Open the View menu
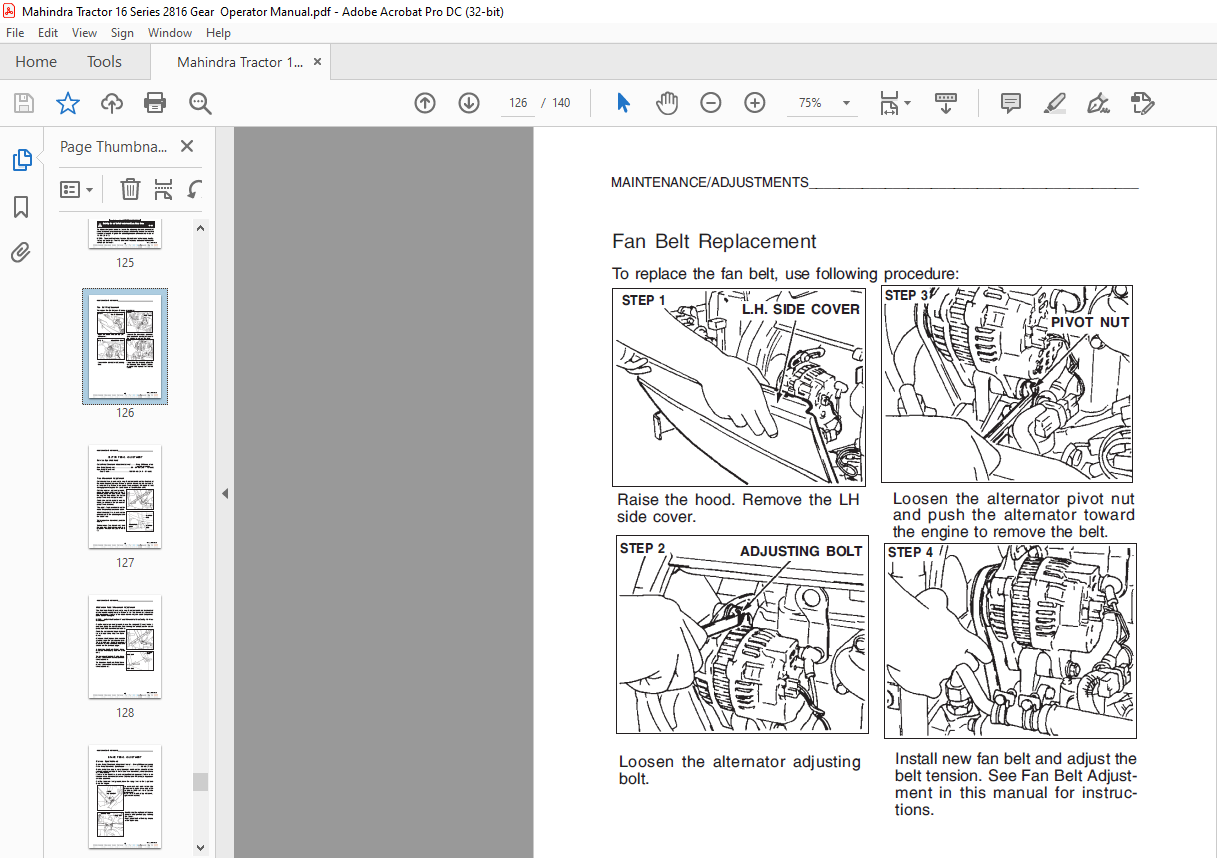1217x858 pixels. (84, 33)
